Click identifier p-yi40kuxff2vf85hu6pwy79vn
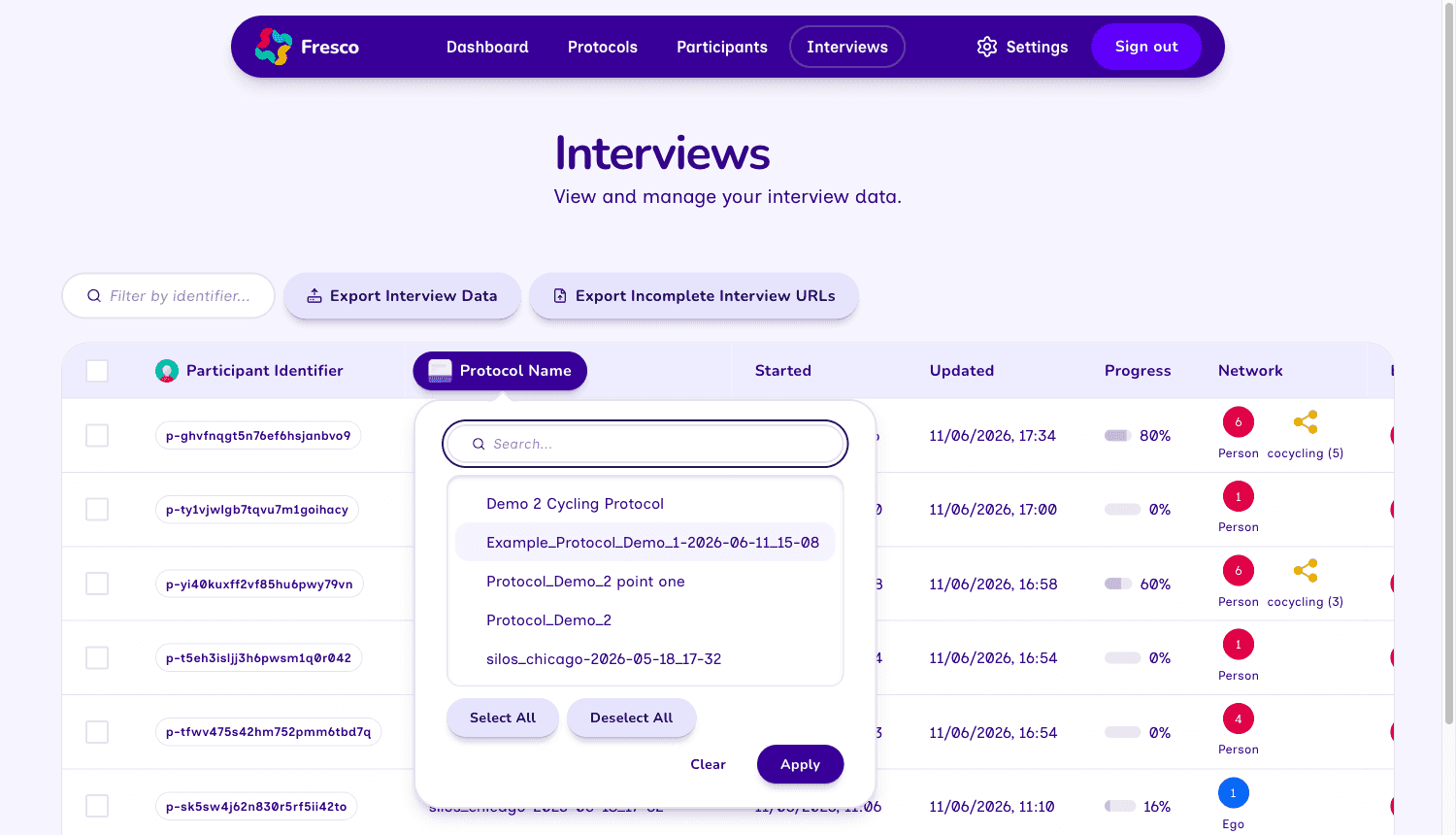 point(259,584)
